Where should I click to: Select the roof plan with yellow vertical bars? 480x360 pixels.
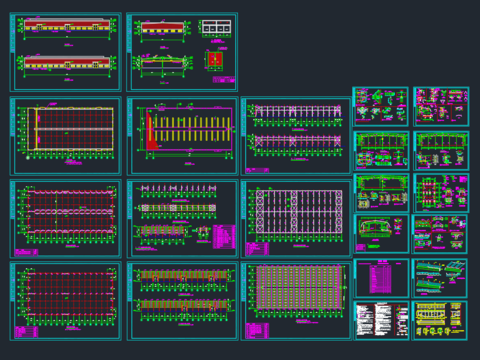point(182,136)
